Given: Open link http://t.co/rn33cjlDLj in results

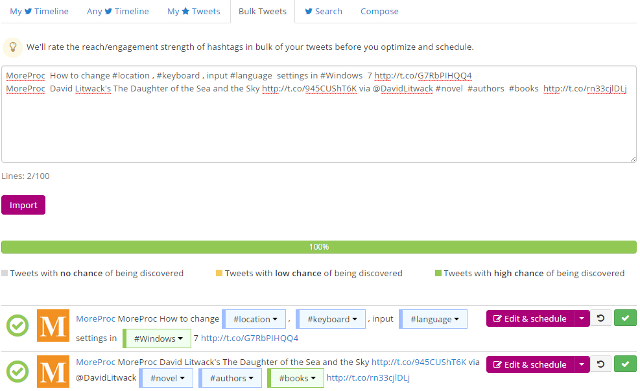Looking at the screenshot, I should (368, 378).
